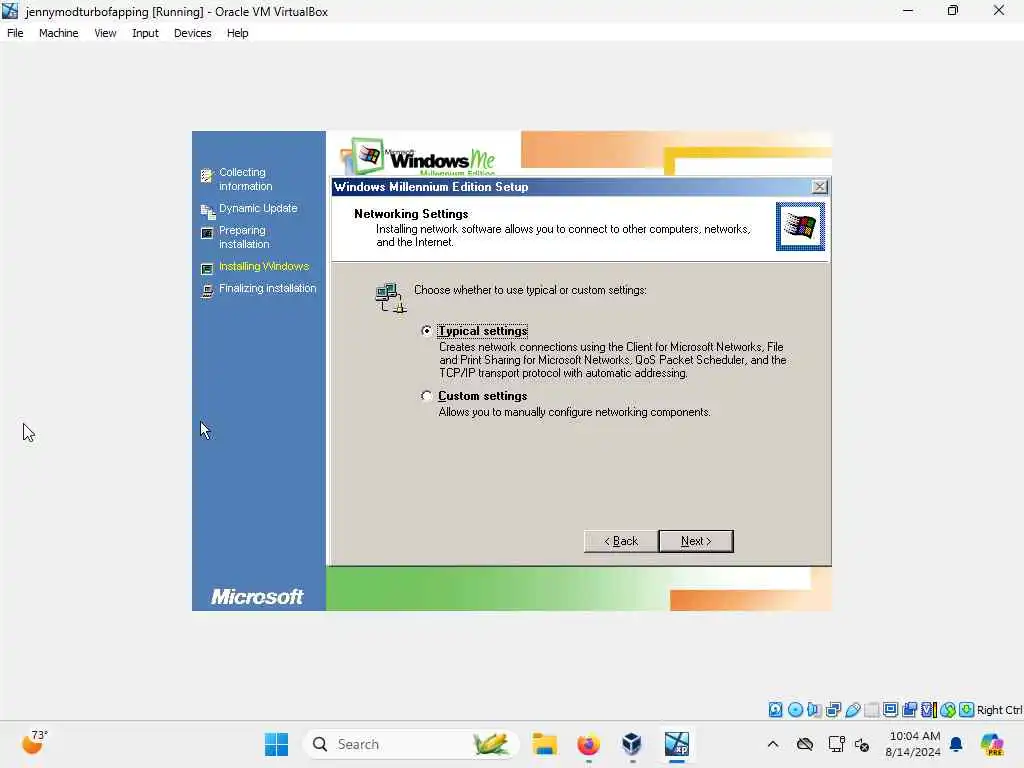Viewport: 1024px width, 768px height.
Task: Open the Copilot preview icon
Action: point(992,744)
